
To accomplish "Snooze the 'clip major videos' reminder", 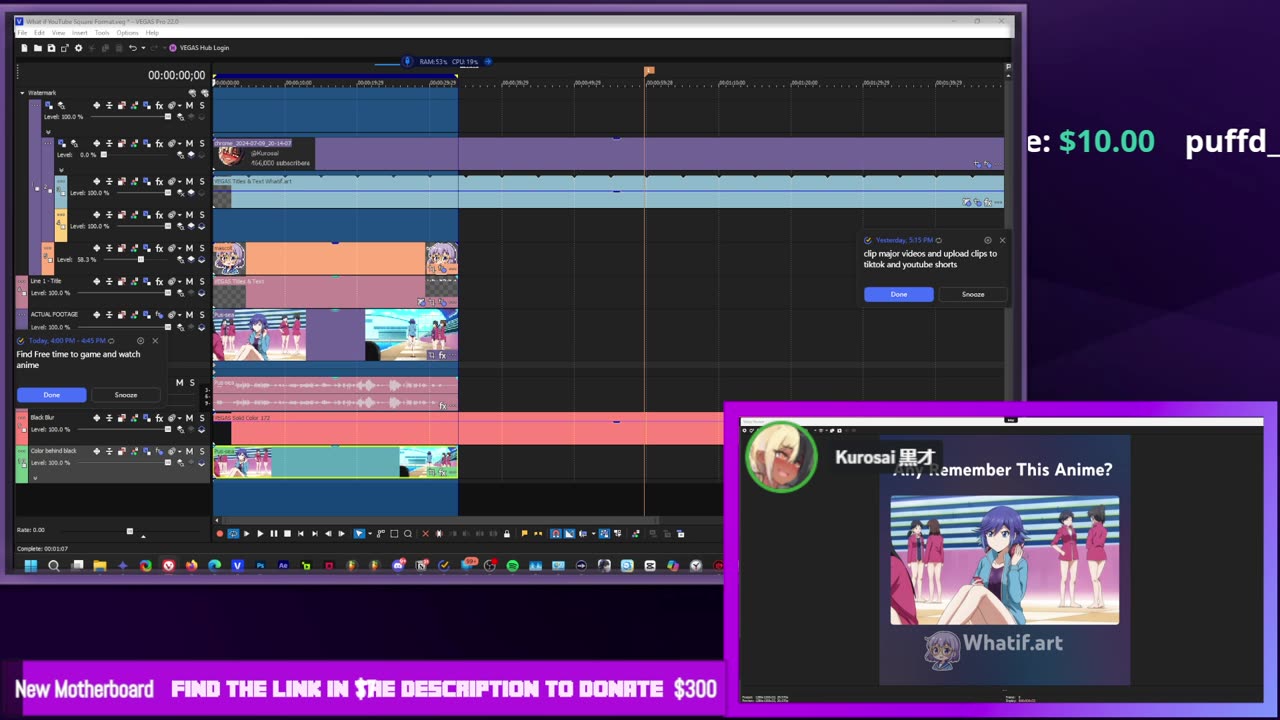I will coord(973,294).
